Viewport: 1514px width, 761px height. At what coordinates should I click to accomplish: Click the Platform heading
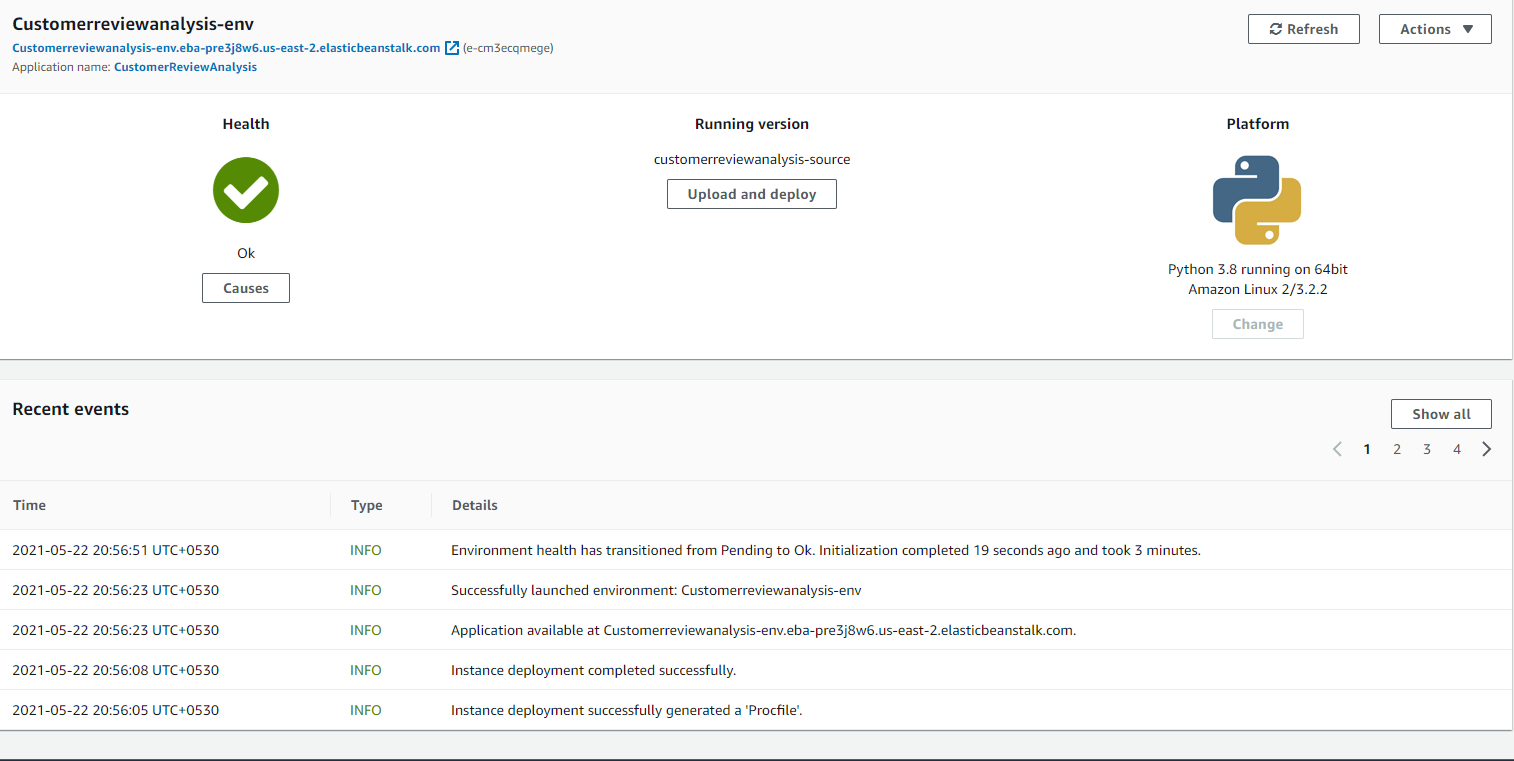click(x=1258, y=124)
